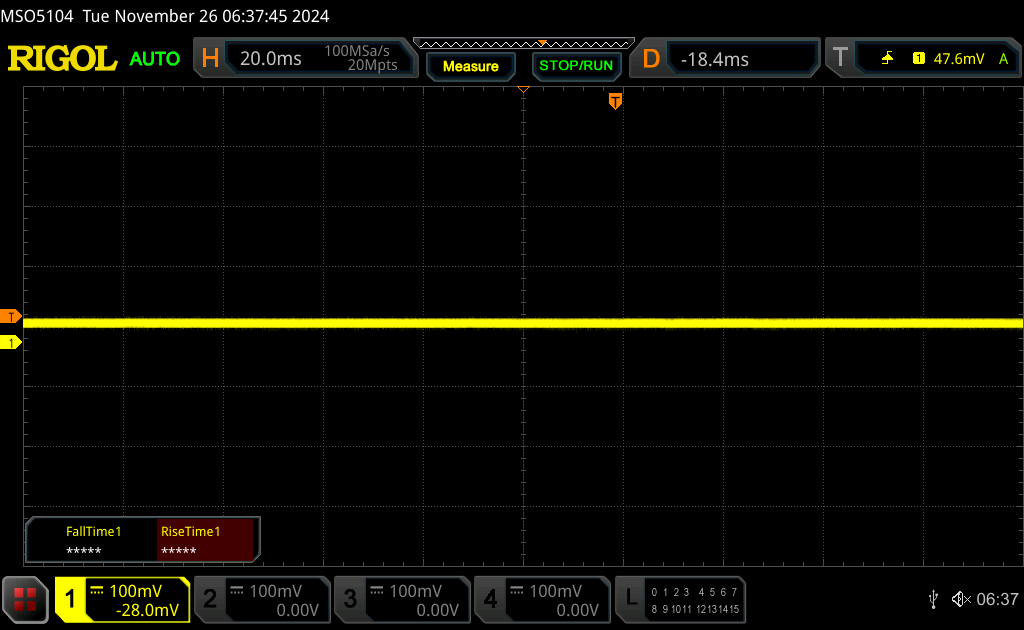
Task: Enable channel 4
Action: point(542,599)
